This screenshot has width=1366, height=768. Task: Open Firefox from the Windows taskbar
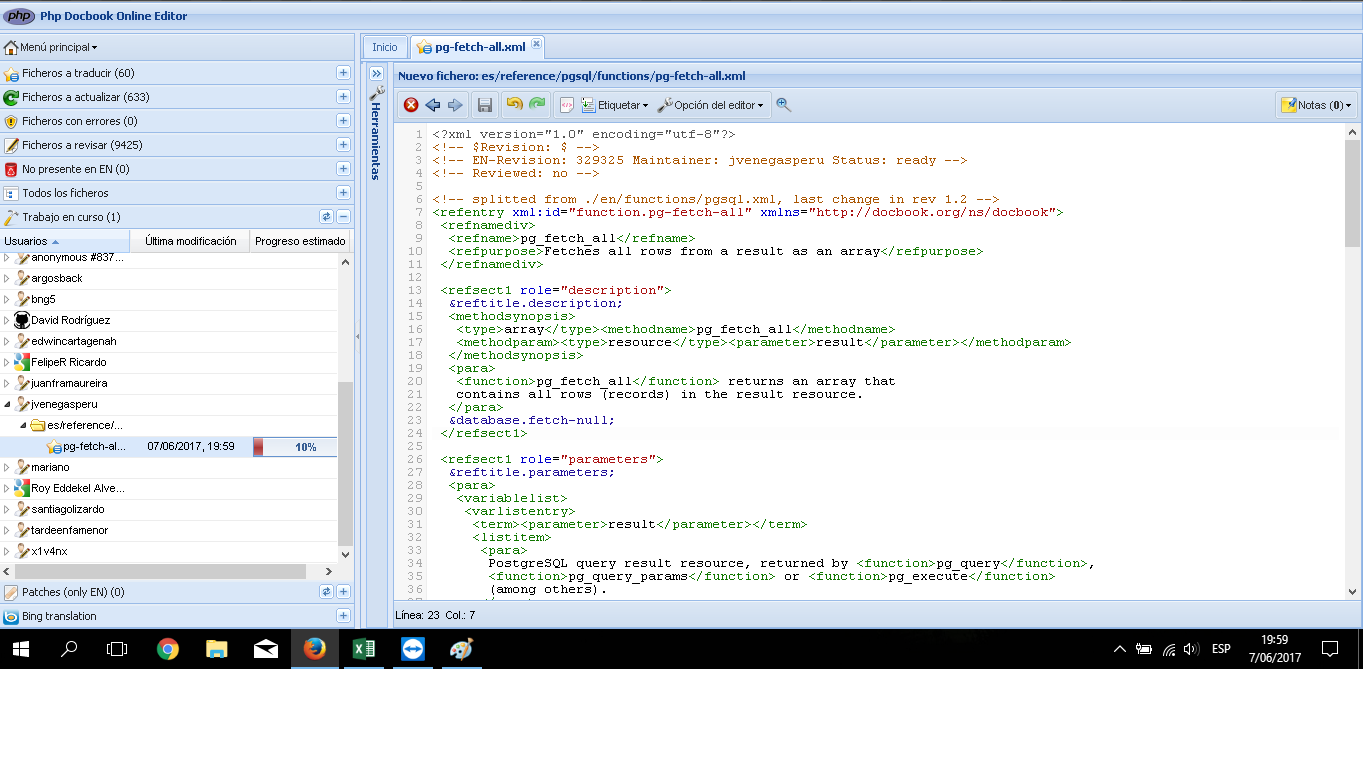click(315, 649)
